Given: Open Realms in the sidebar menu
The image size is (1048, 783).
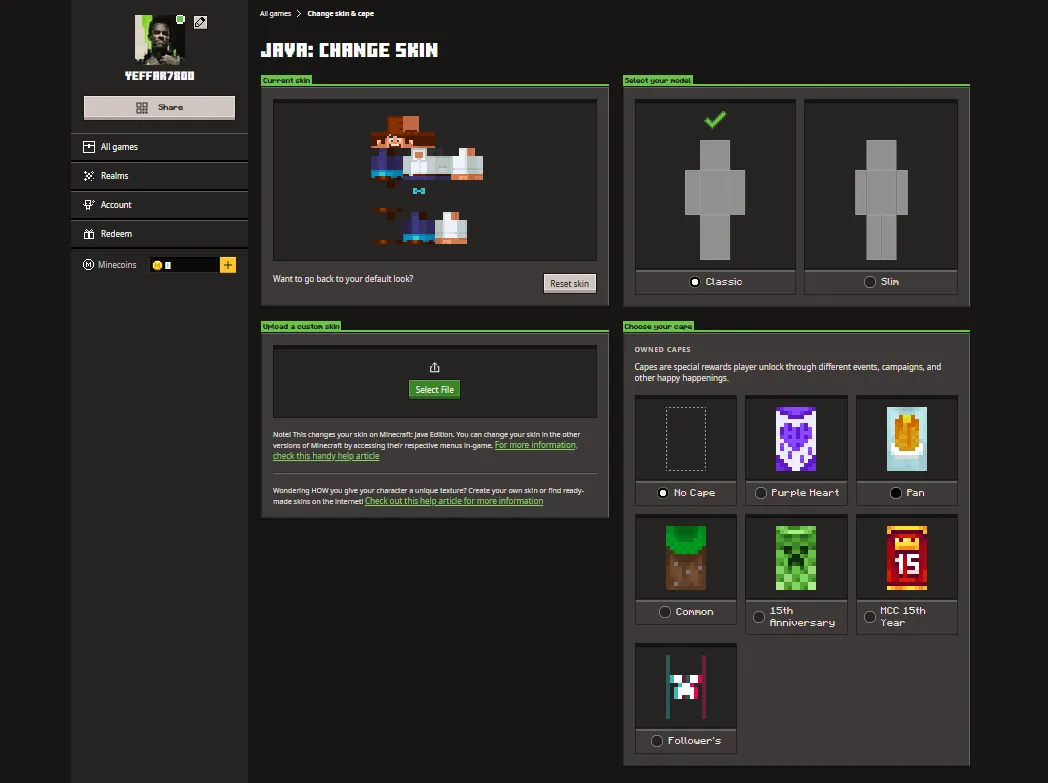Looking at the screenshot, I should click(x=159, y=176).
